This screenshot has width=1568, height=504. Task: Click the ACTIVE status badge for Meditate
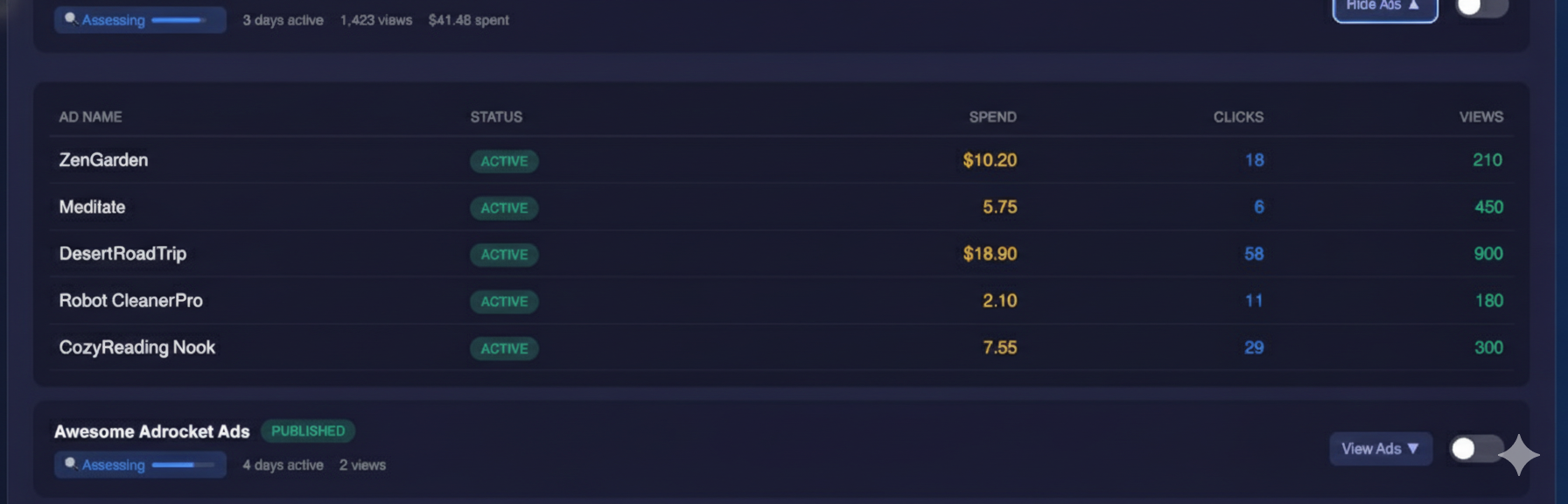point(504,208)
